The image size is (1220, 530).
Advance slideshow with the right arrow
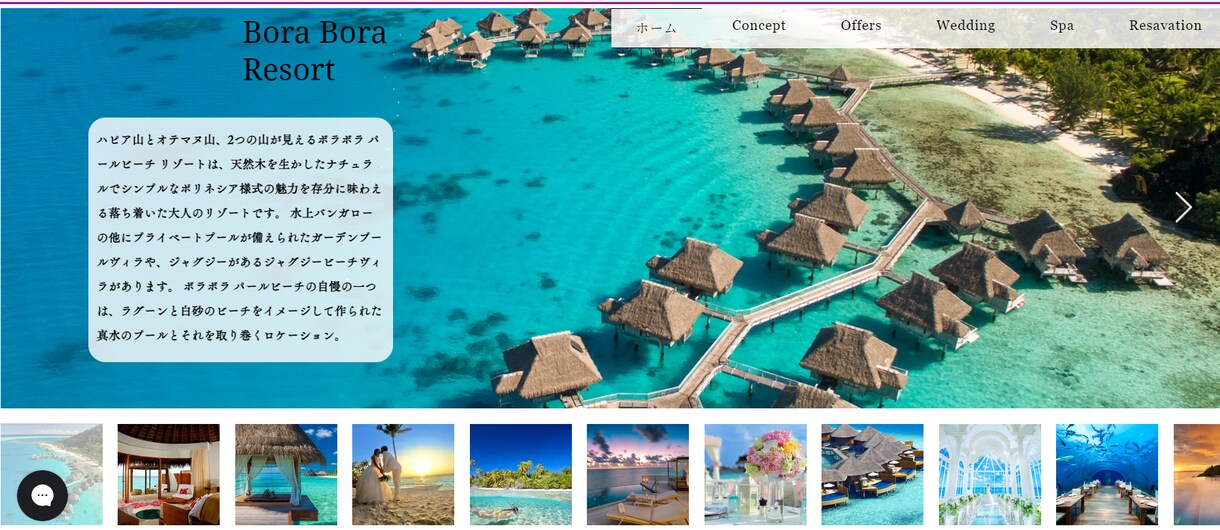pos(1184,207)
